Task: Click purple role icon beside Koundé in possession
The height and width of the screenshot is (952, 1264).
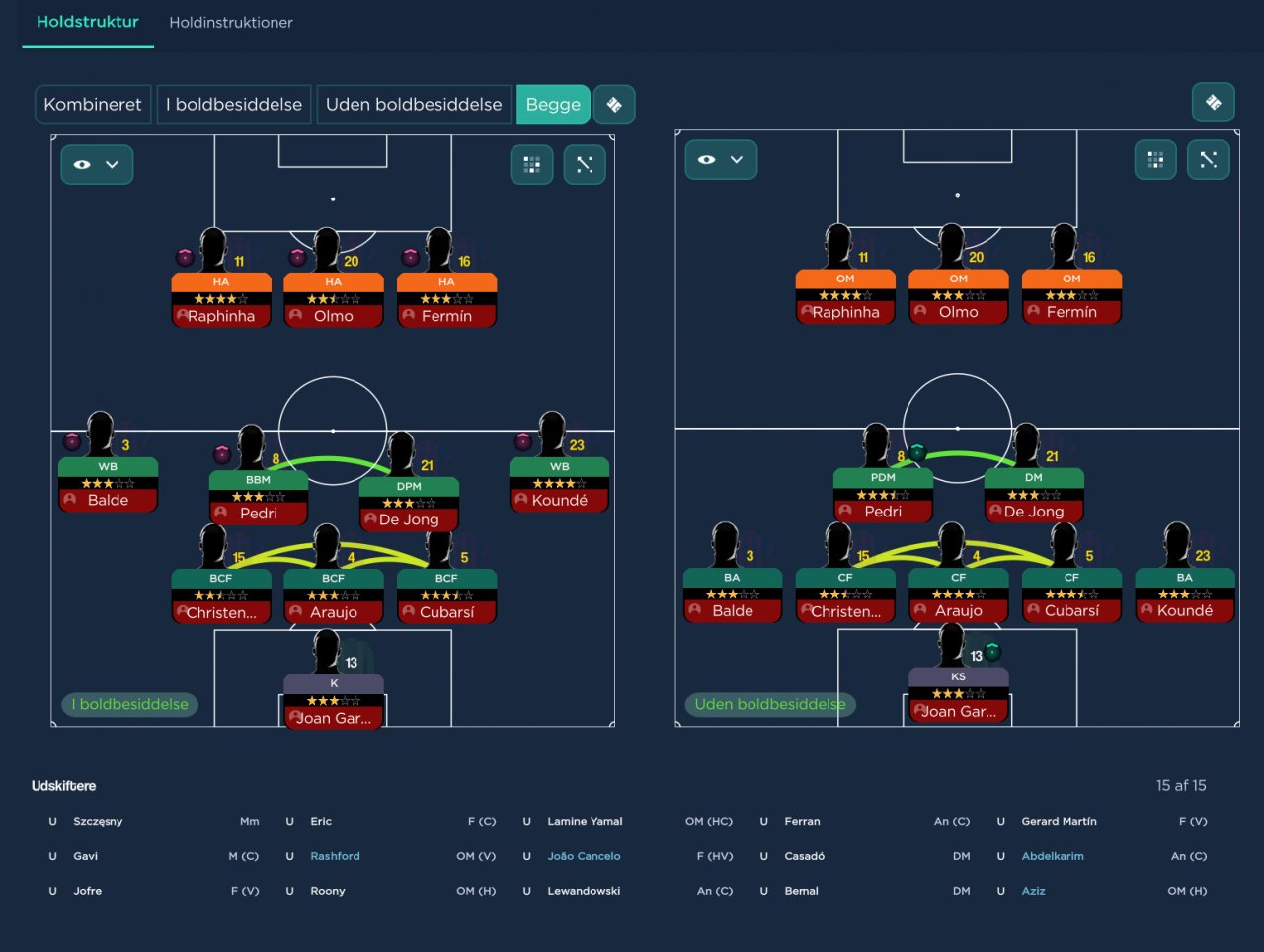Action: click(523, 441)
